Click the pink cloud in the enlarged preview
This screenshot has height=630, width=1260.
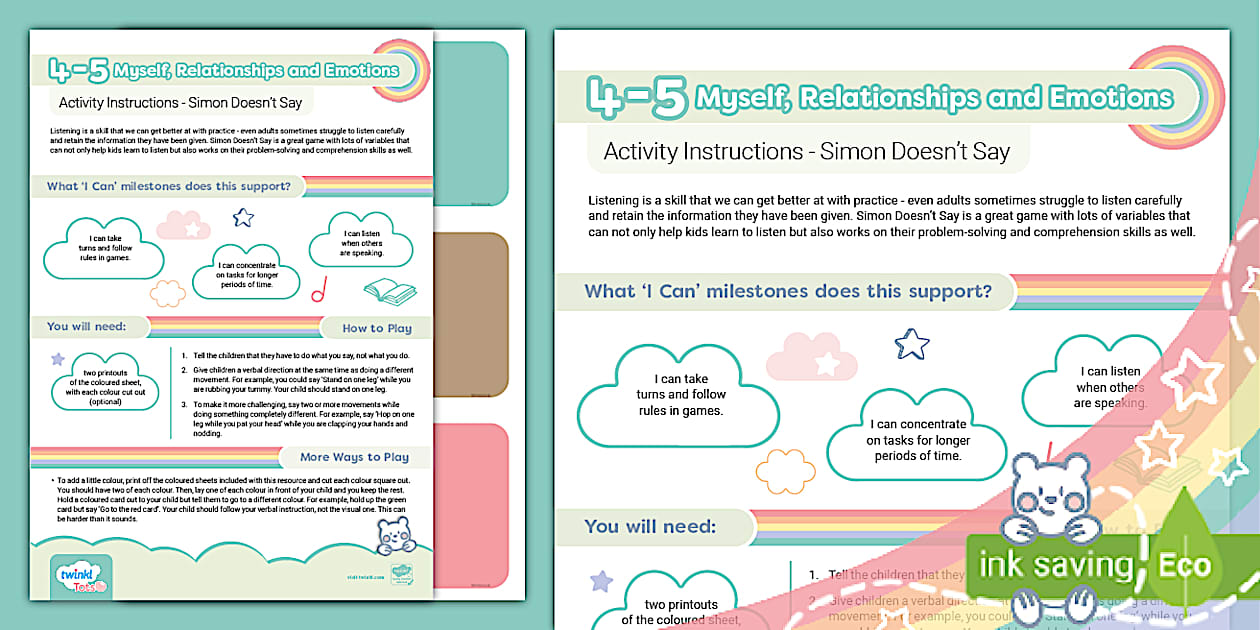[x=804, y=365]
